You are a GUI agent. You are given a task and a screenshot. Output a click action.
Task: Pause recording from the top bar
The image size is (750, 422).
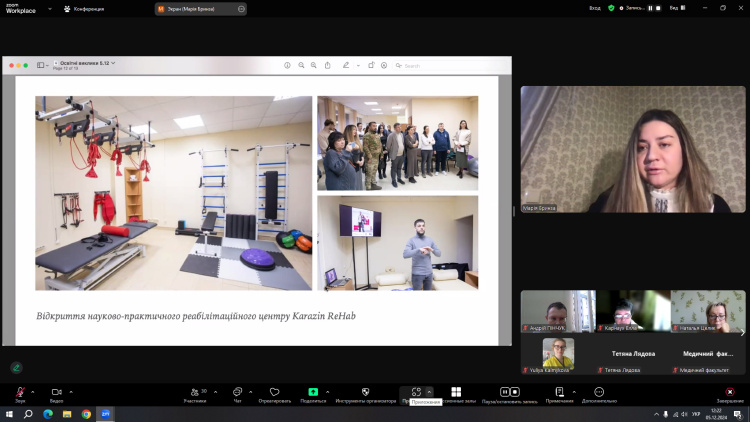pos(650,8)
